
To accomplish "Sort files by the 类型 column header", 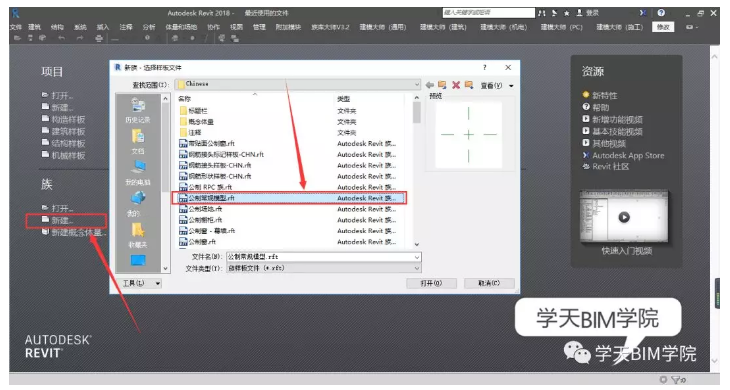I will coord(344,99).
